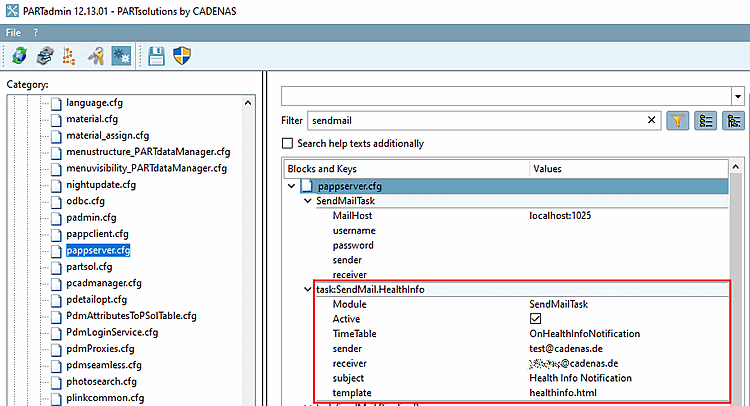Click the Values column header
This screenshot has width=750, height=406.
(x=629, y=169)
